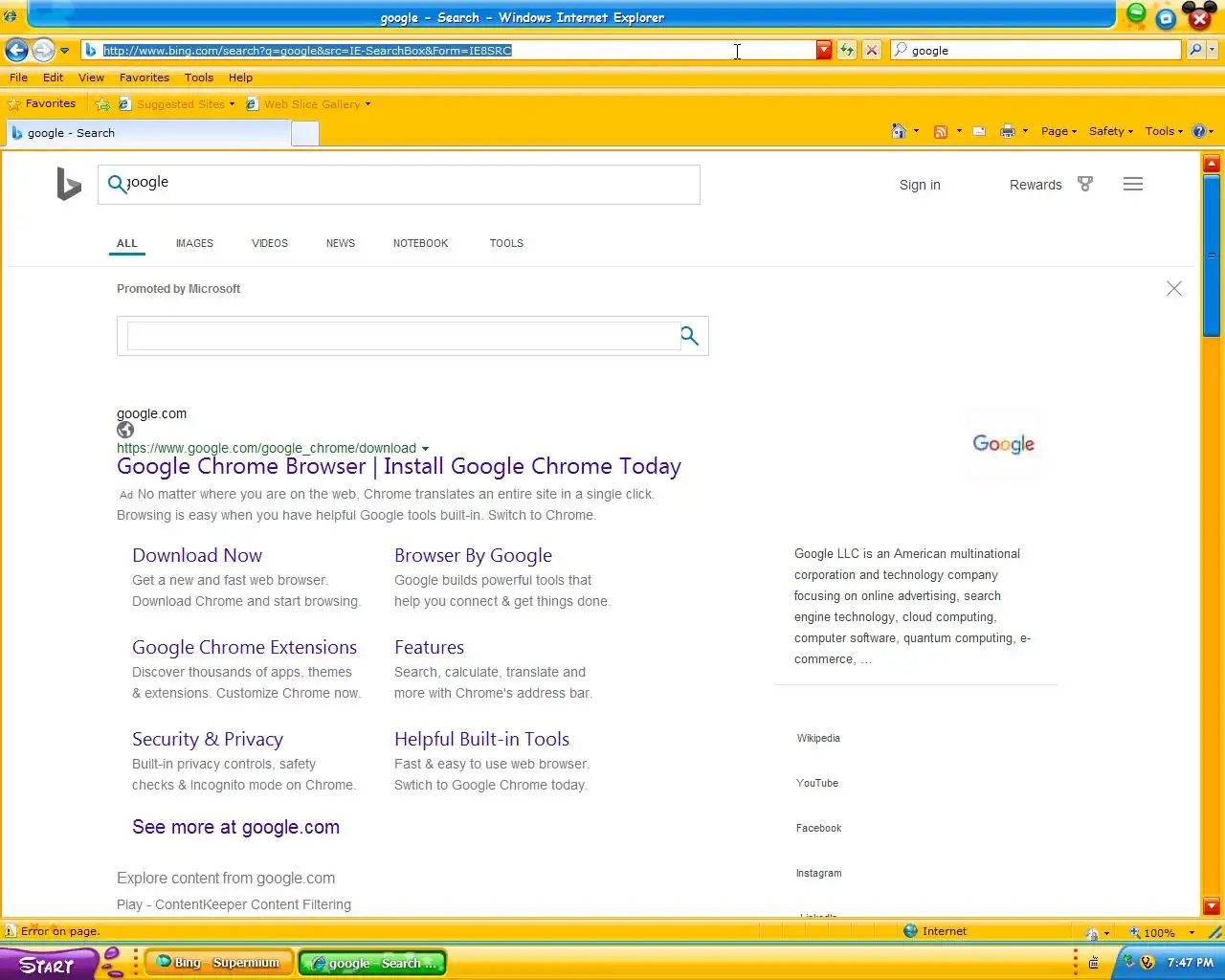Open the command bar Tools dropdown

point(1164,131)
